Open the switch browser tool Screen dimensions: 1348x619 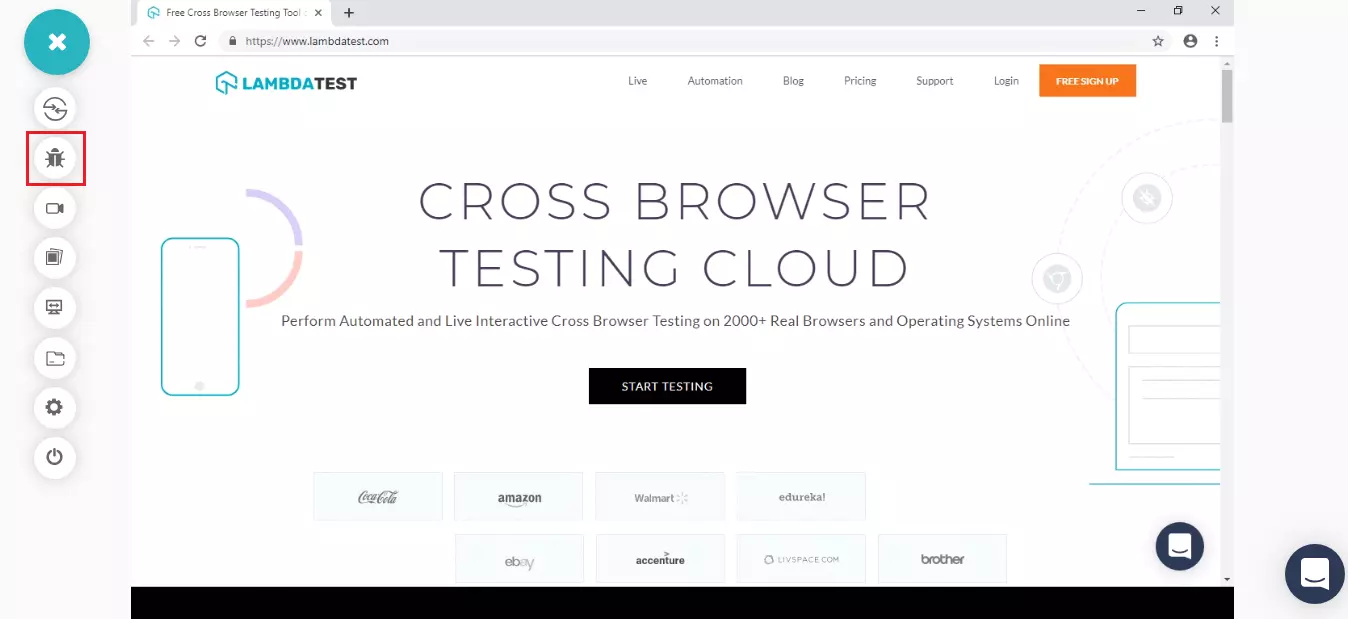pos(55,108)
